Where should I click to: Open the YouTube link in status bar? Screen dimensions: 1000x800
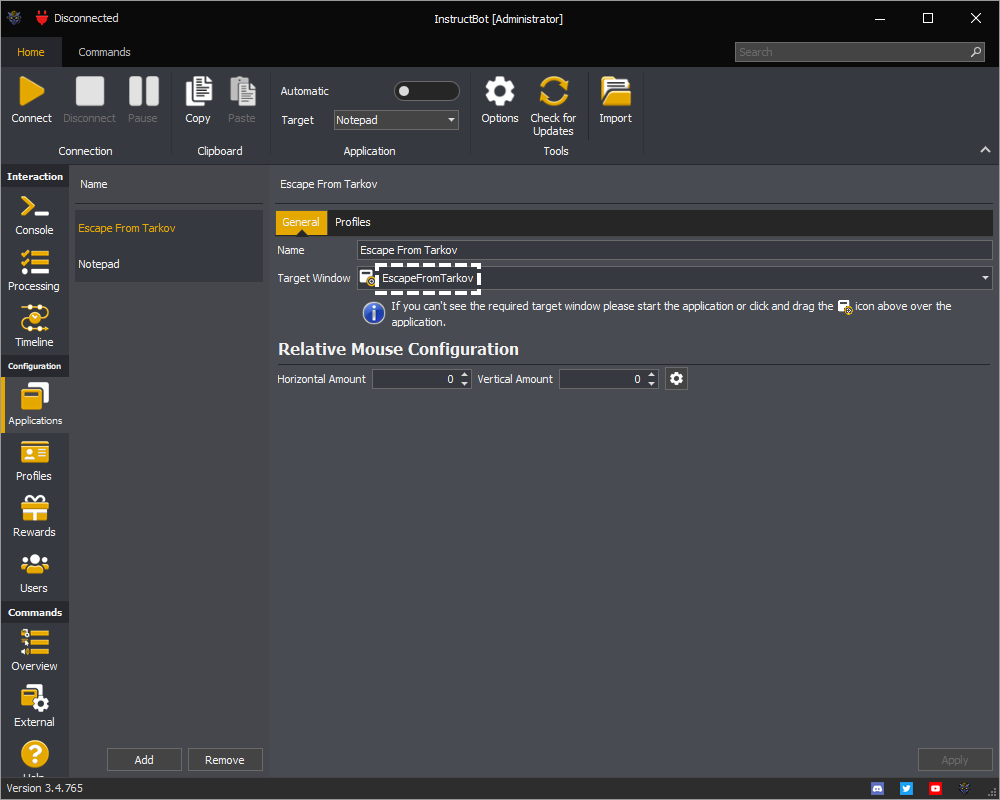click(x=935, y=789)
